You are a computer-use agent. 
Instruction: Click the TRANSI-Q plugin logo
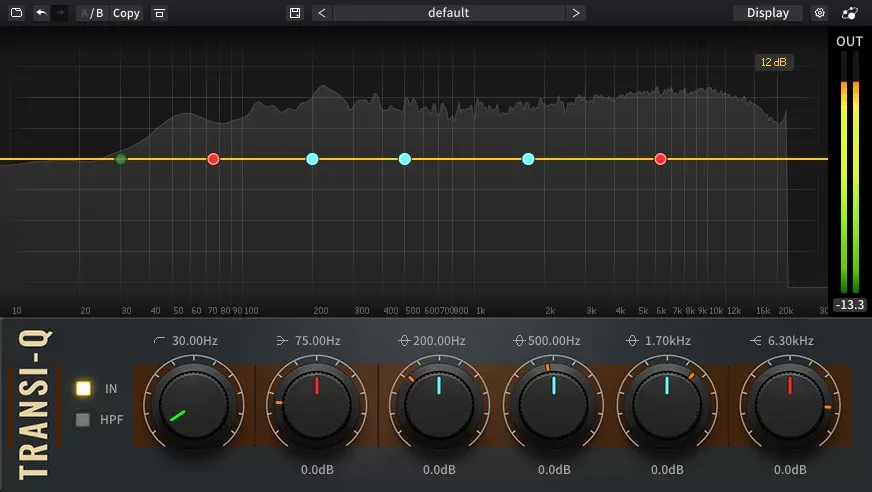pos(34,404)
